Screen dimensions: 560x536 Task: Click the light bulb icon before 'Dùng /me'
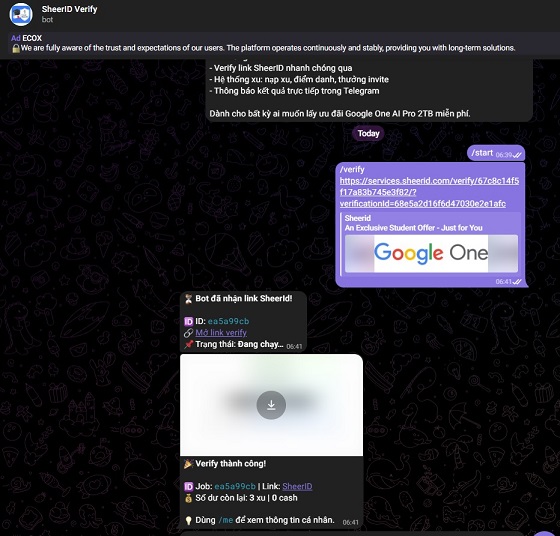188,521
